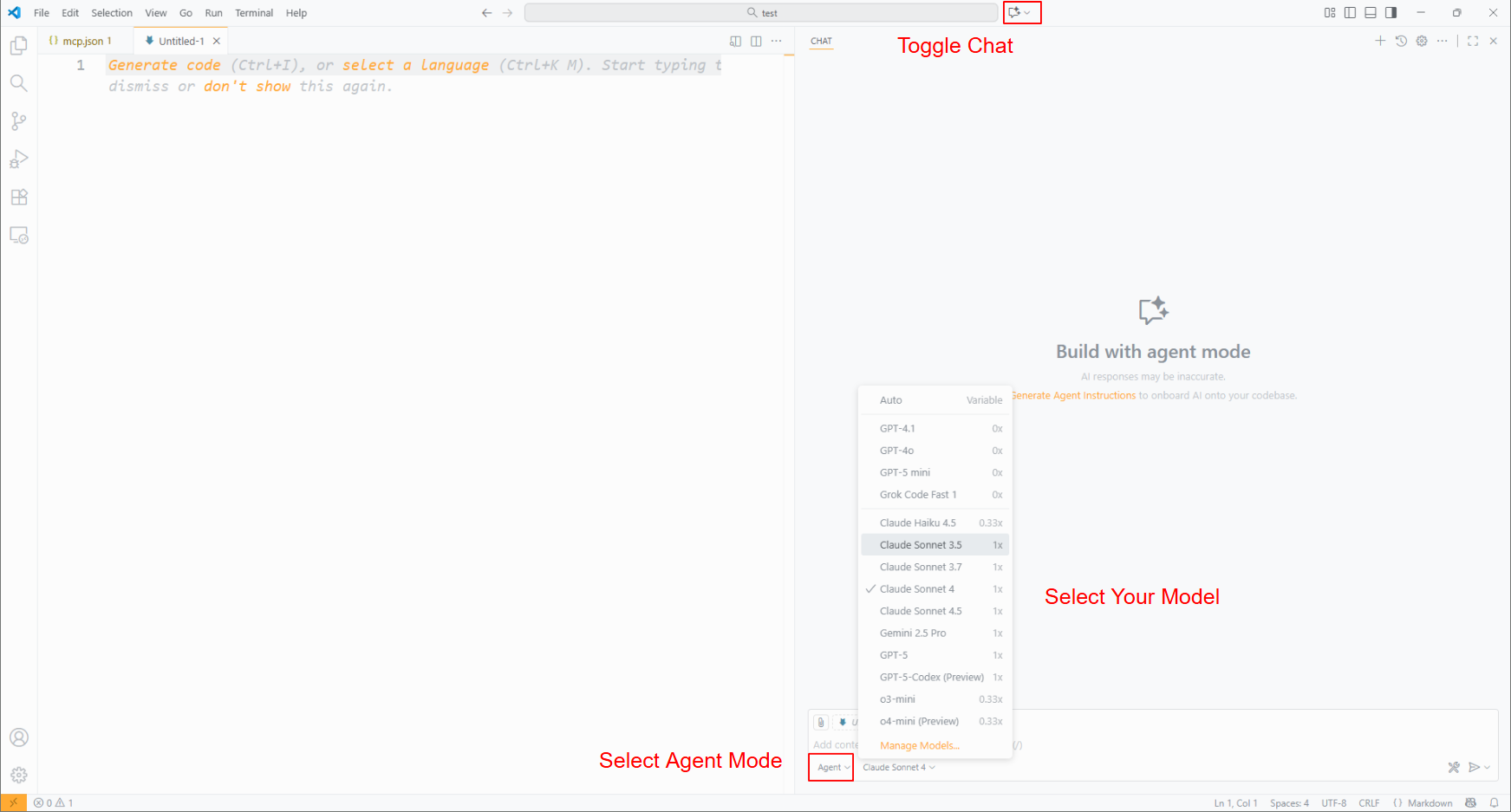Viewport: 1511px width, 812px height.
Task: Click the Accounts icon in activity bar
Action: click(x=18, y=737)
